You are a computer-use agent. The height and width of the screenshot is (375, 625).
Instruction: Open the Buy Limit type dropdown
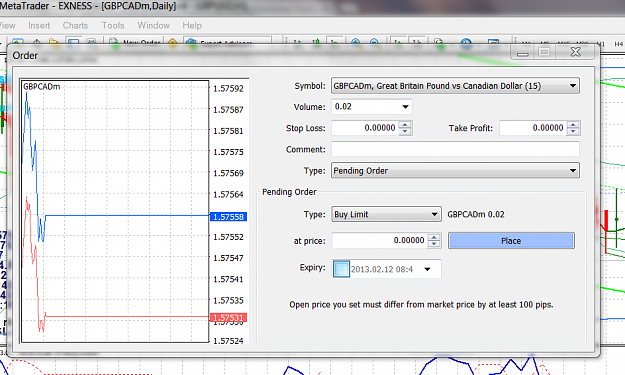pos(386,214)
